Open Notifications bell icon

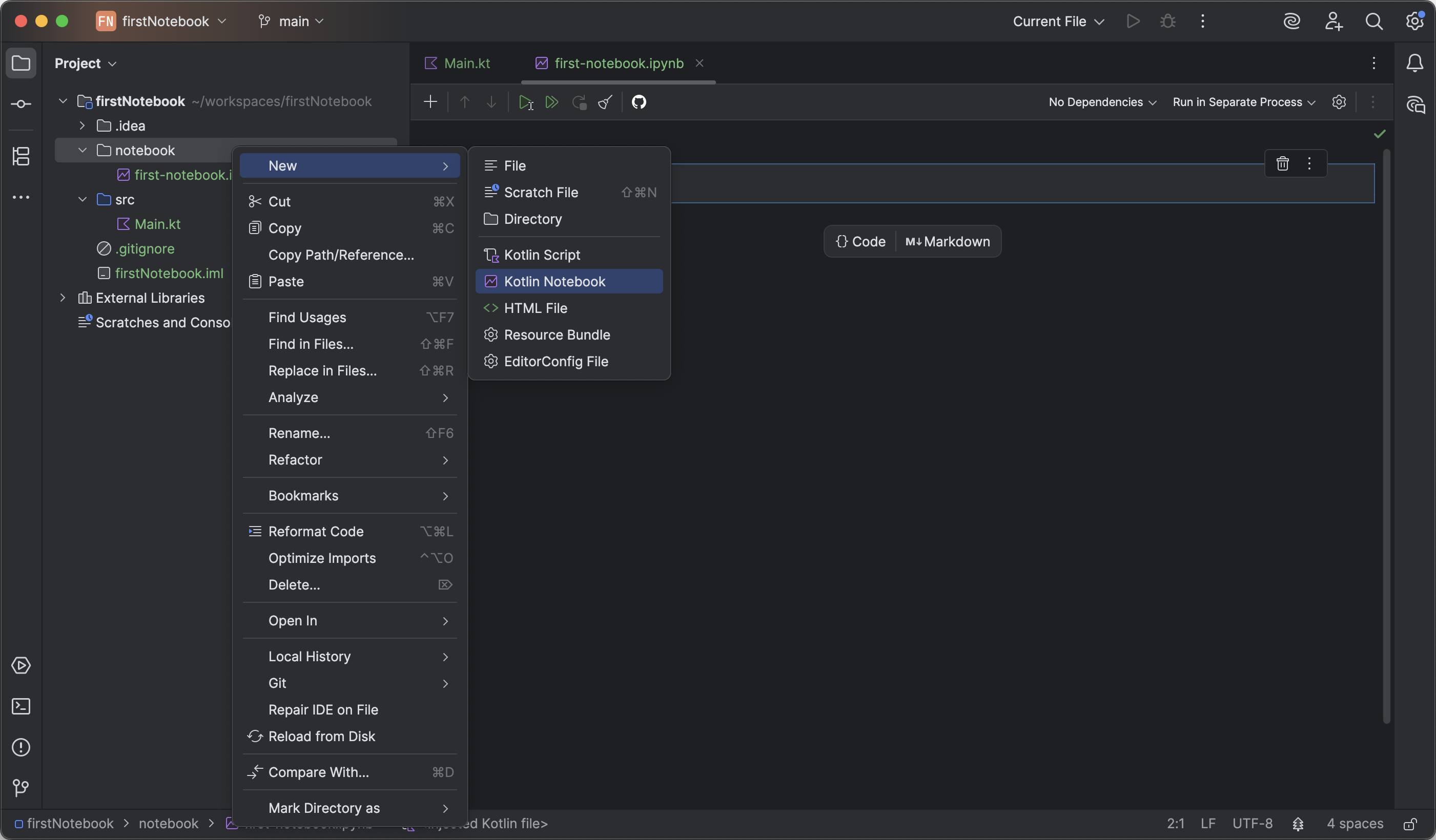tap(1415, 62)
